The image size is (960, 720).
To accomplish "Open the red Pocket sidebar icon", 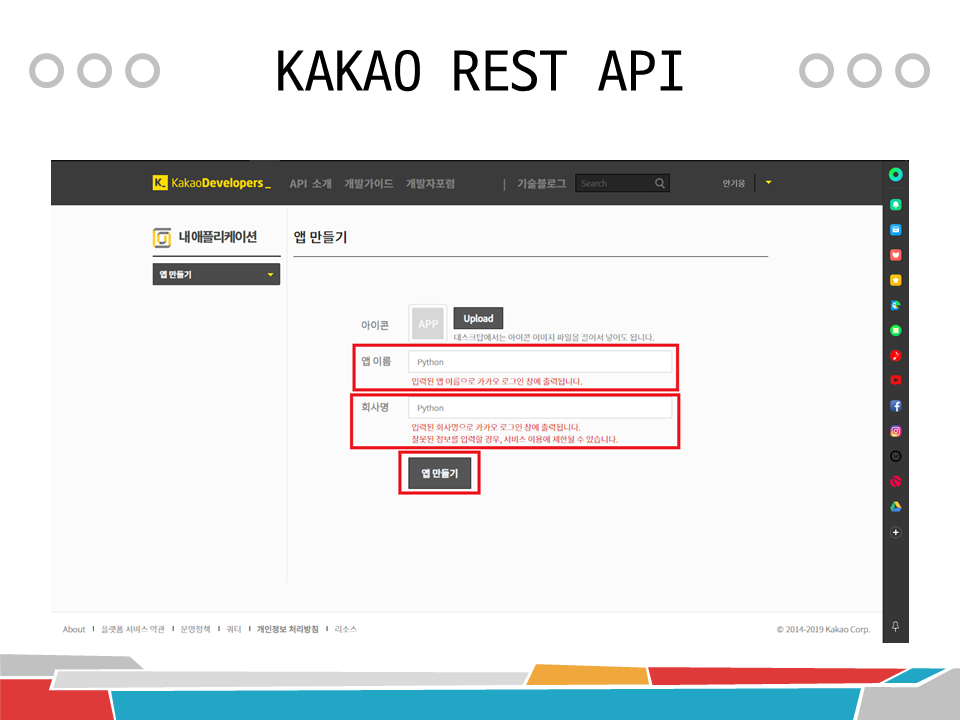I will (x=896, y=255).
